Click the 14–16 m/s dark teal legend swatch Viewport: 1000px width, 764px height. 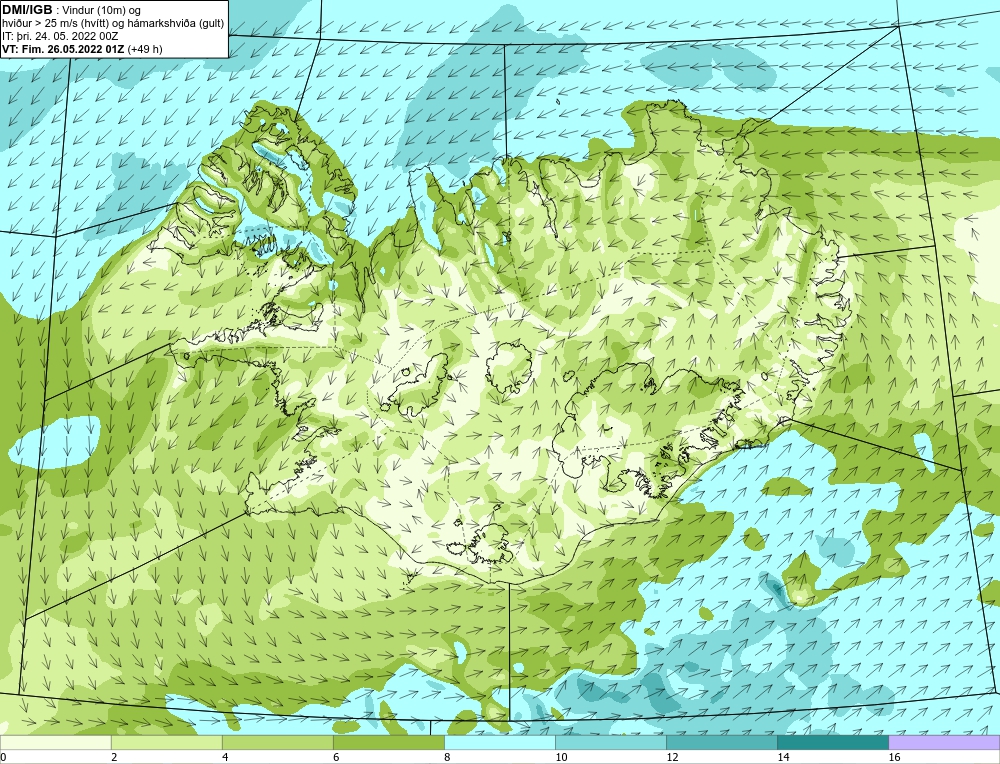pyautogui.click(x=832, y=743)
